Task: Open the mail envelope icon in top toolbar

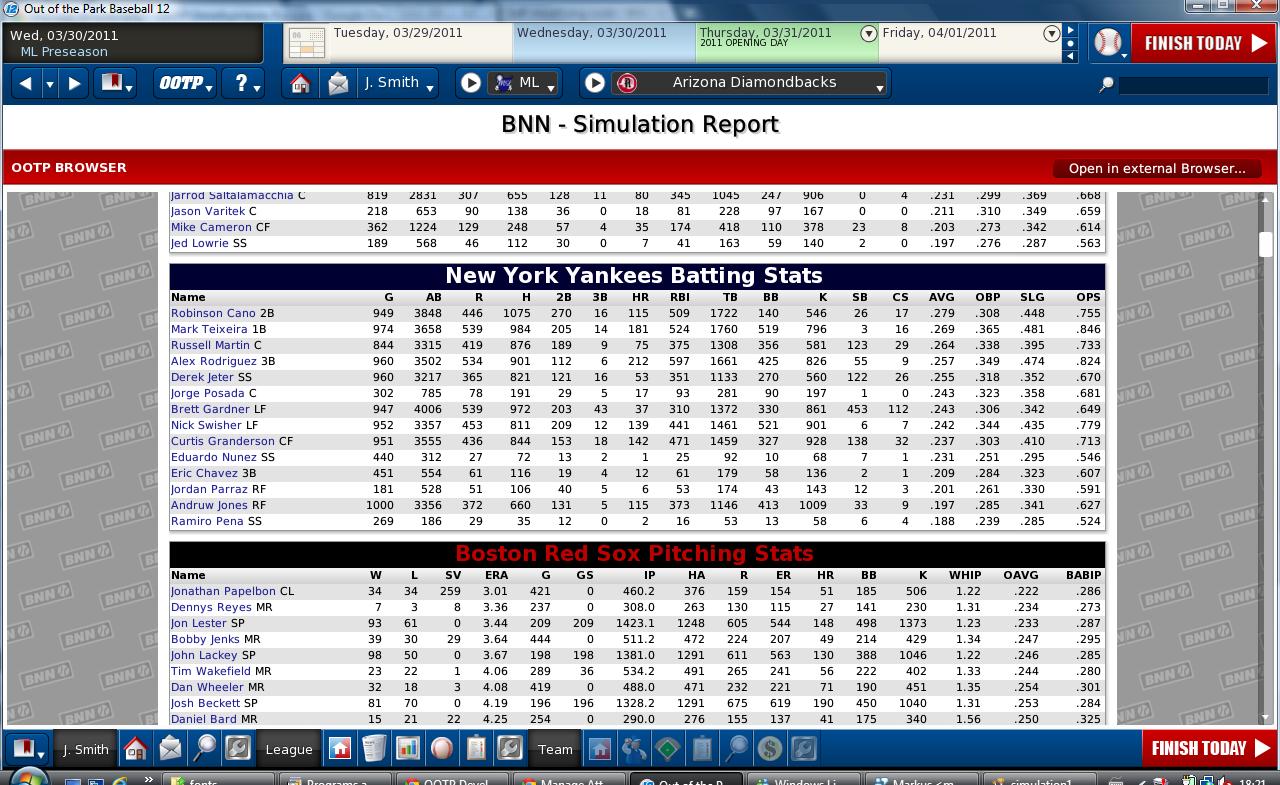Action: (338, 83)
